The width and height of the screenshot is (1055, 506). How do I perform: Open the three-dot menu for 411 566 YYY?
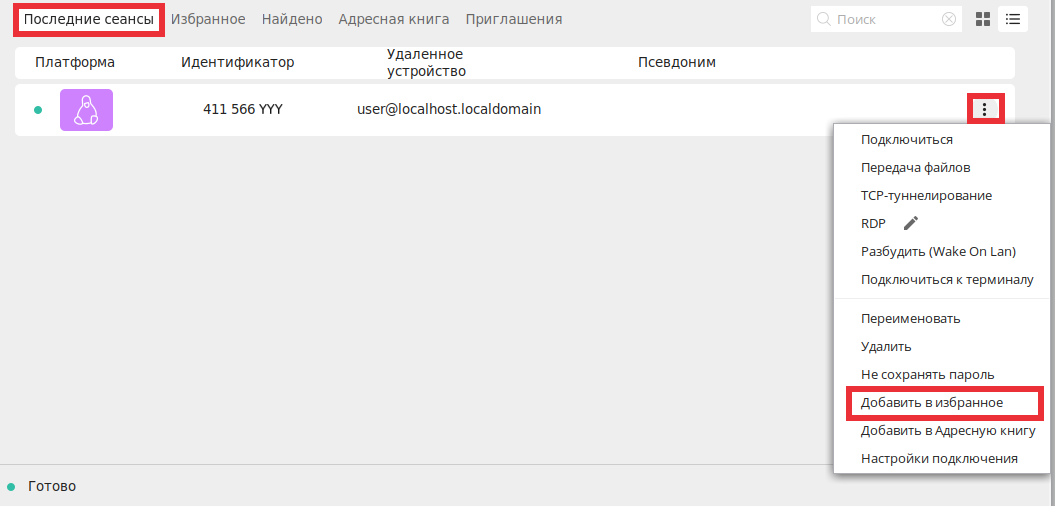[985, 109]
